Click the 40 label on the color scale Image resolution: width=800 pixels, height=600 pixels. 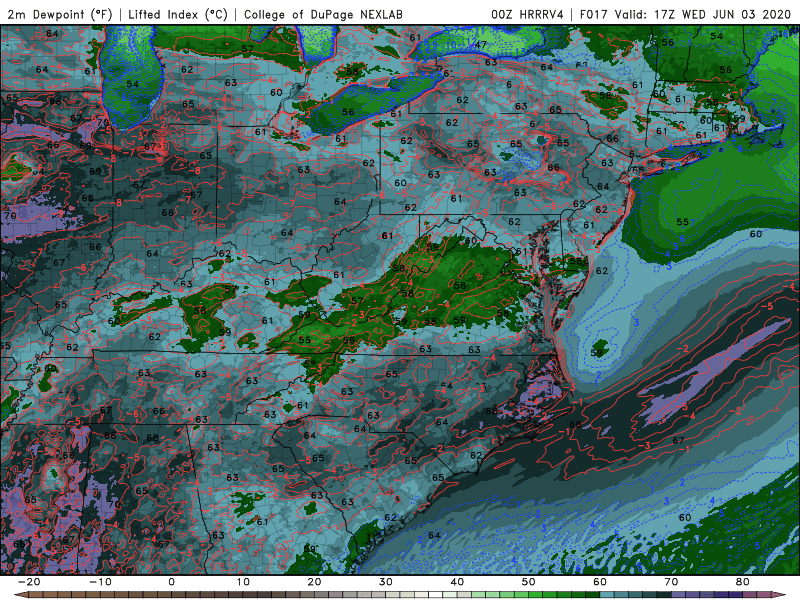point(457,582)
